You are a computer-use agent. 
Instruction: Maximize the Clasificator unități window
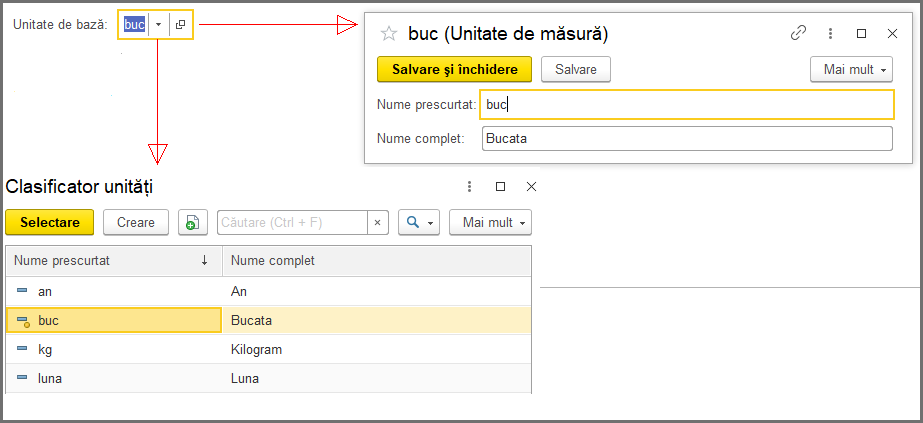click(500, 186)
